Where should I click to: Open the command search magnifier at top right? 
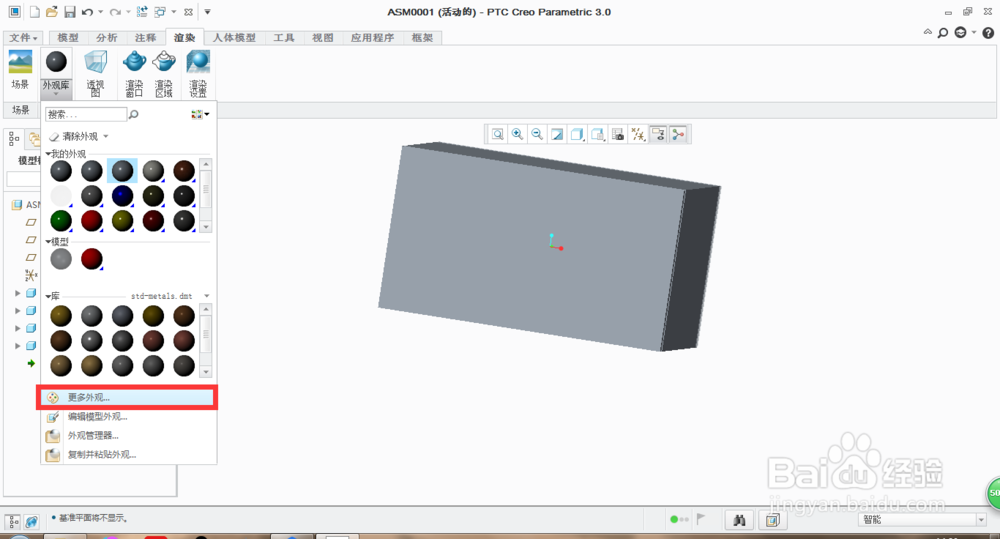943,33
